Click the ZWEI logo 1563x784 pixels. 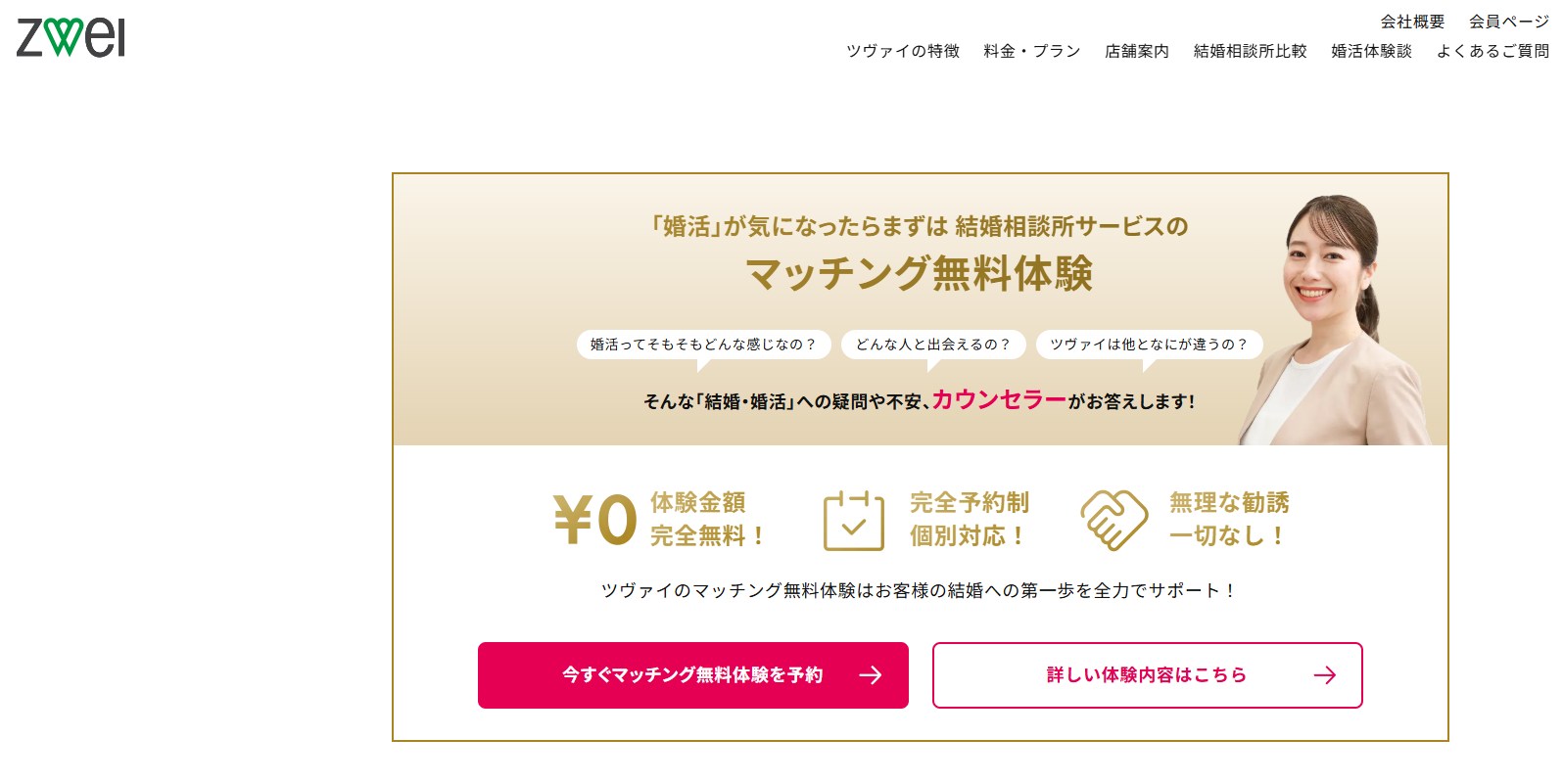click(x=71, y=36)
